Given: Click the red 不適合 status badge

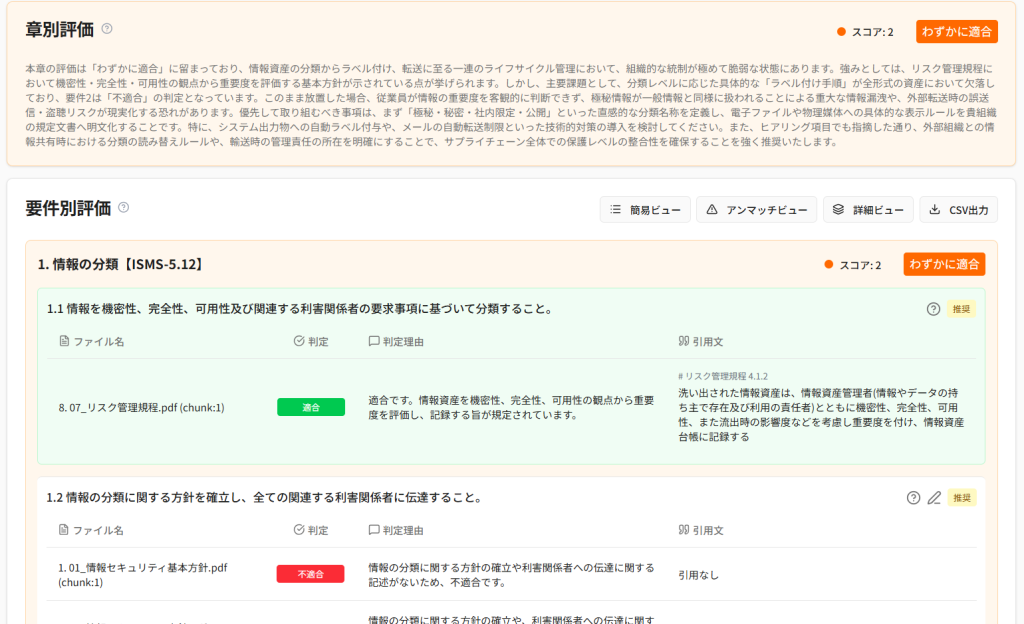Looking at the screenshot, I should click(x=310, y=574).
